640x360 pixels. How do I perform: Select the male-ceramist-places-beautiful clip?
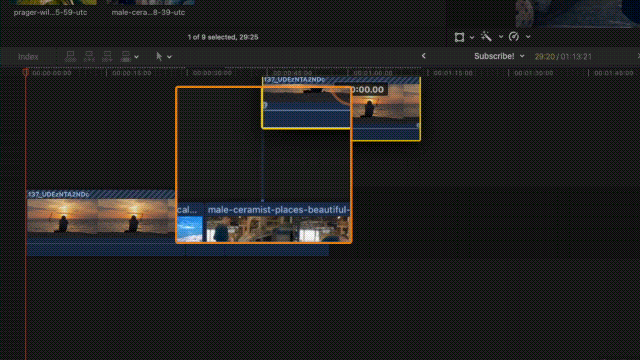pos(278,223)
